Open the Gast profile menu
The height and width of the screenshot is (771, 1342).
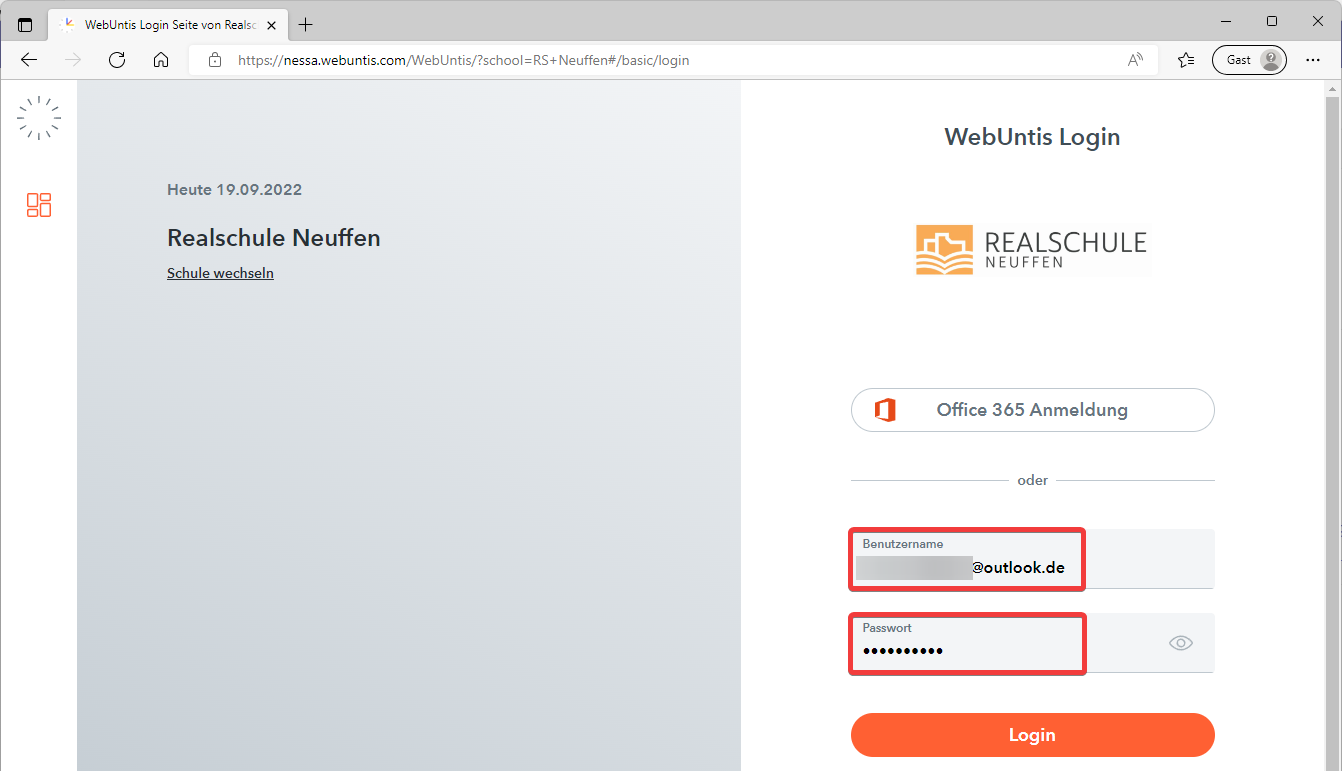click(x=1248, y=60)
